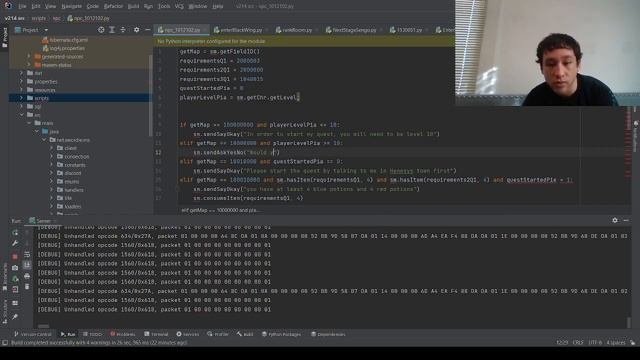Click line 12 in the editor gutter

(x=158, y=152)
